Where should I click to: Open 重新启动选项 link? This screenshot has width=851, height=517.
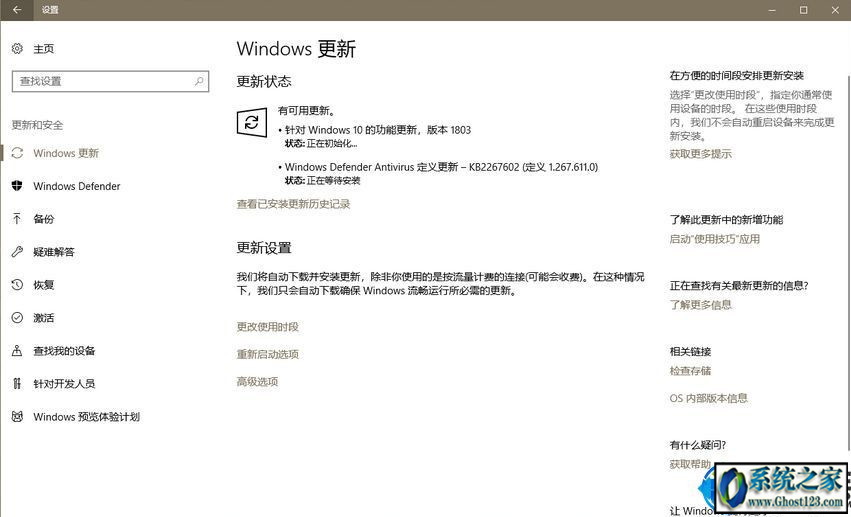268,354
